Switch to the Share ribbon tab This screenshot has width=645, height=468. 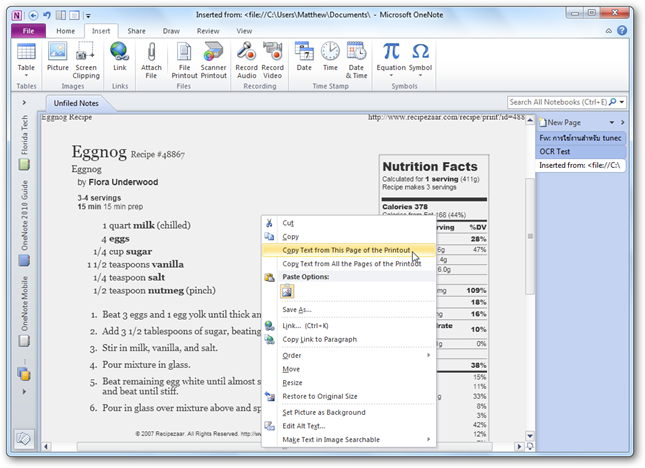136,31
